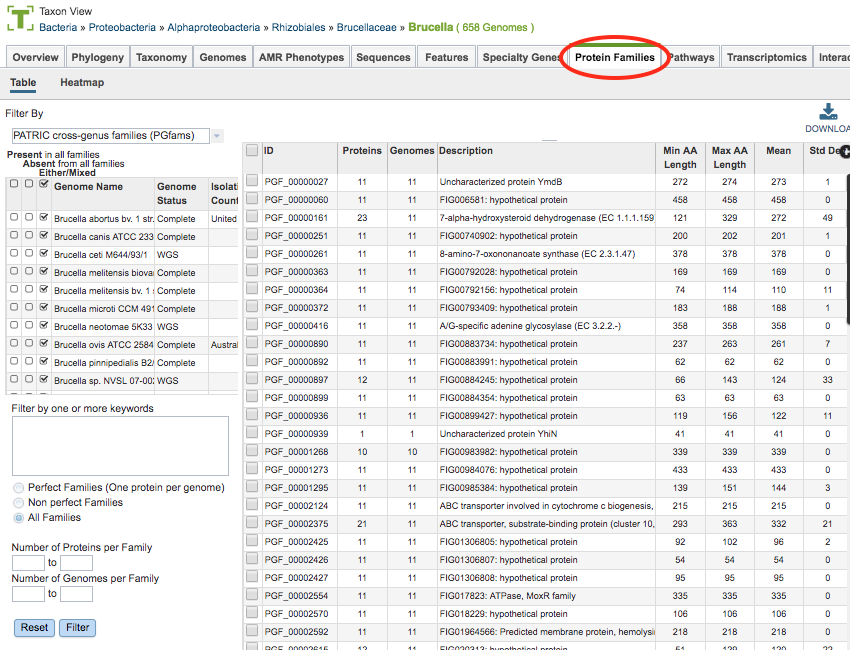
Task: Sort by Max AA Length column
Action: tap(729, 158)
